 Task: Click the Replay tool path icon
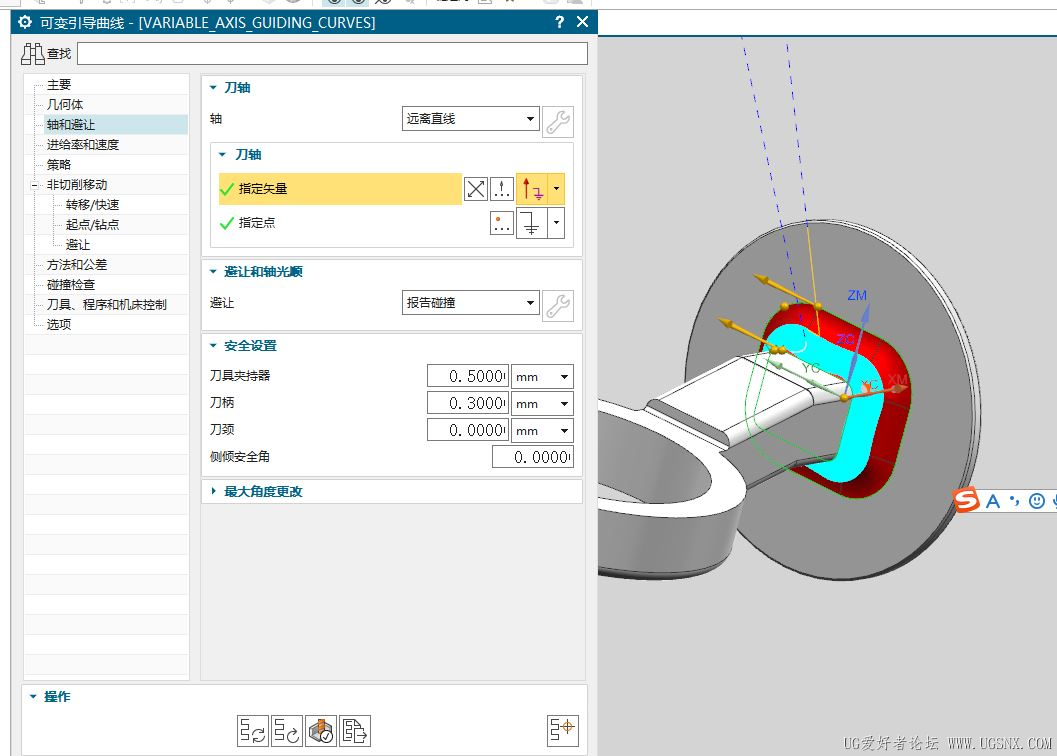tap(286, 731)
